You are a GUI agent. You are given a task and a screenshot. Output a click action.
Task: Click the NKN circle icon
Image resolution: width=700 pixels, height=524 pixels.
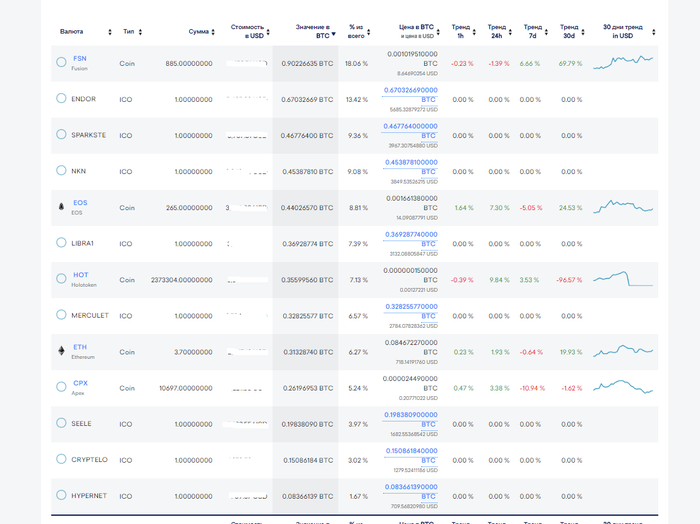(x=61, y=171)
